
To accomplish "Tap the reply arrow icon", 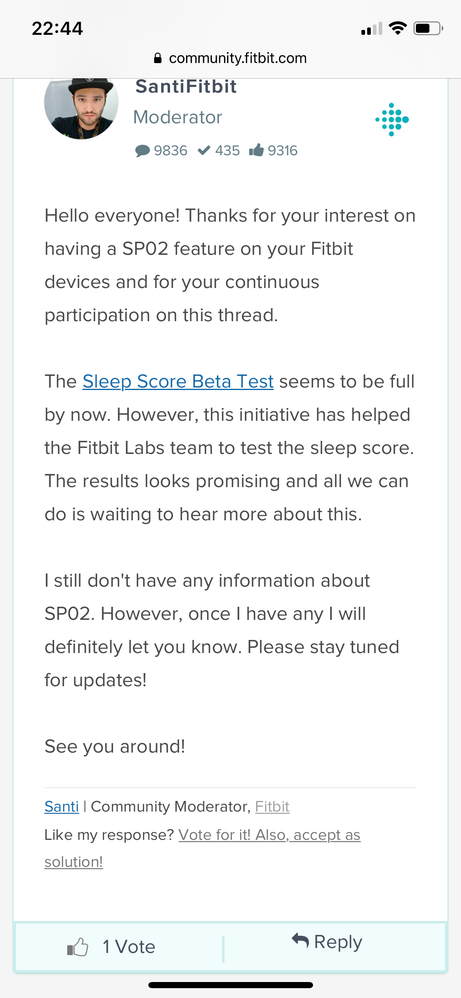I will [300, 940].
